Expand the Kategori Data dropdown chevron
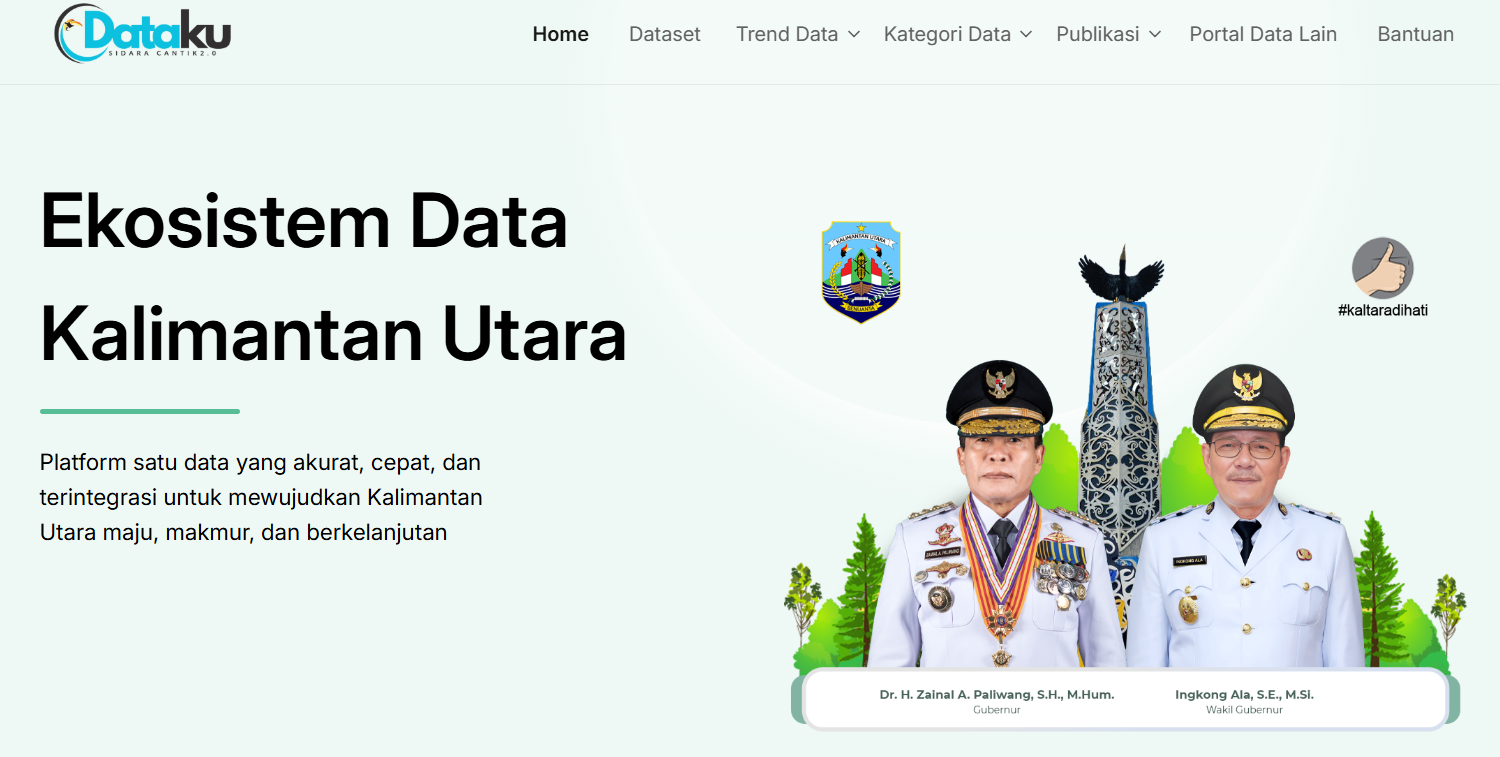Screen dimensions: 1500x757 (1026, 34)
